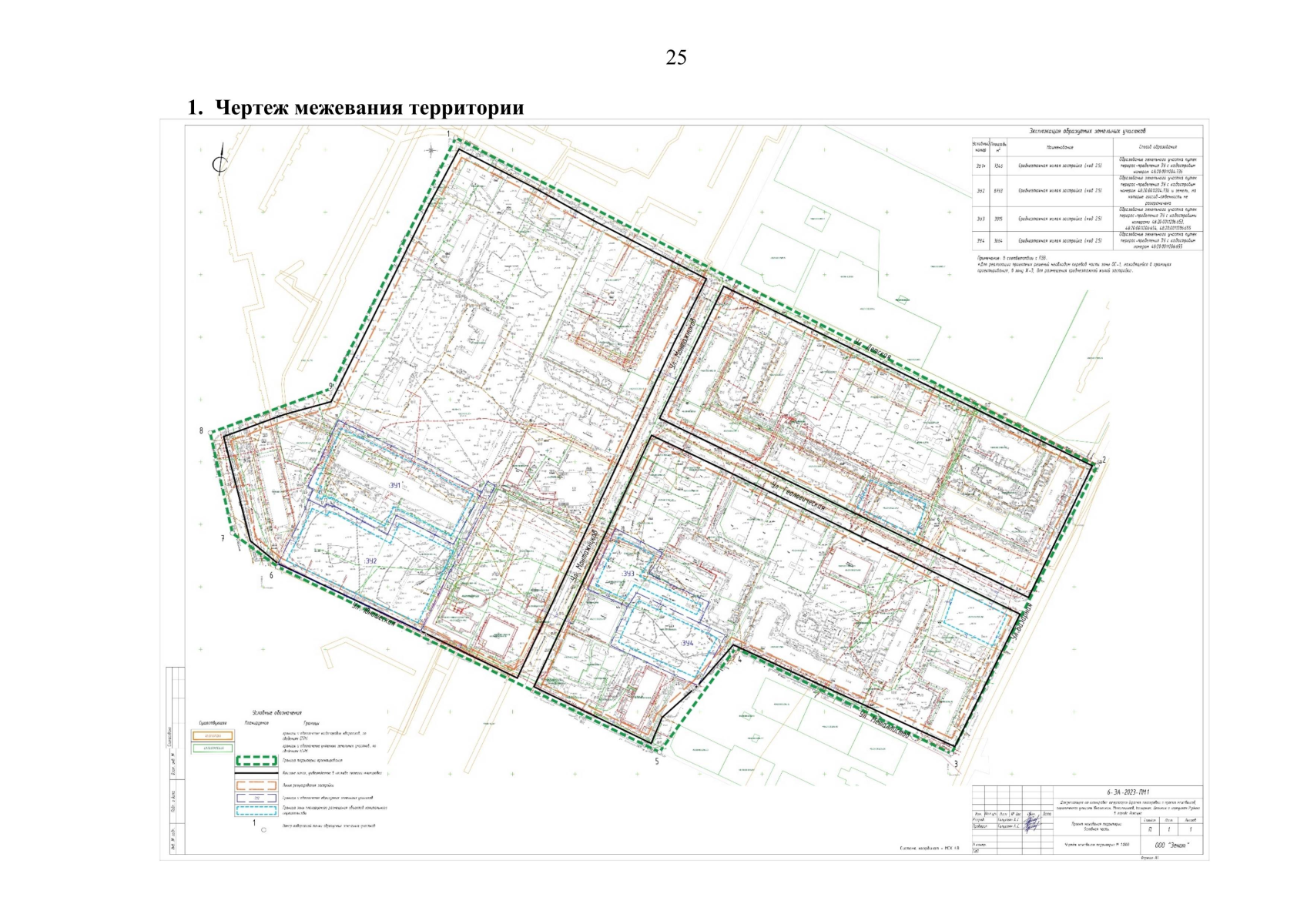Click the orange existing-boundary legend box
Screen dimensions: 1307x924
click(213, 736)
